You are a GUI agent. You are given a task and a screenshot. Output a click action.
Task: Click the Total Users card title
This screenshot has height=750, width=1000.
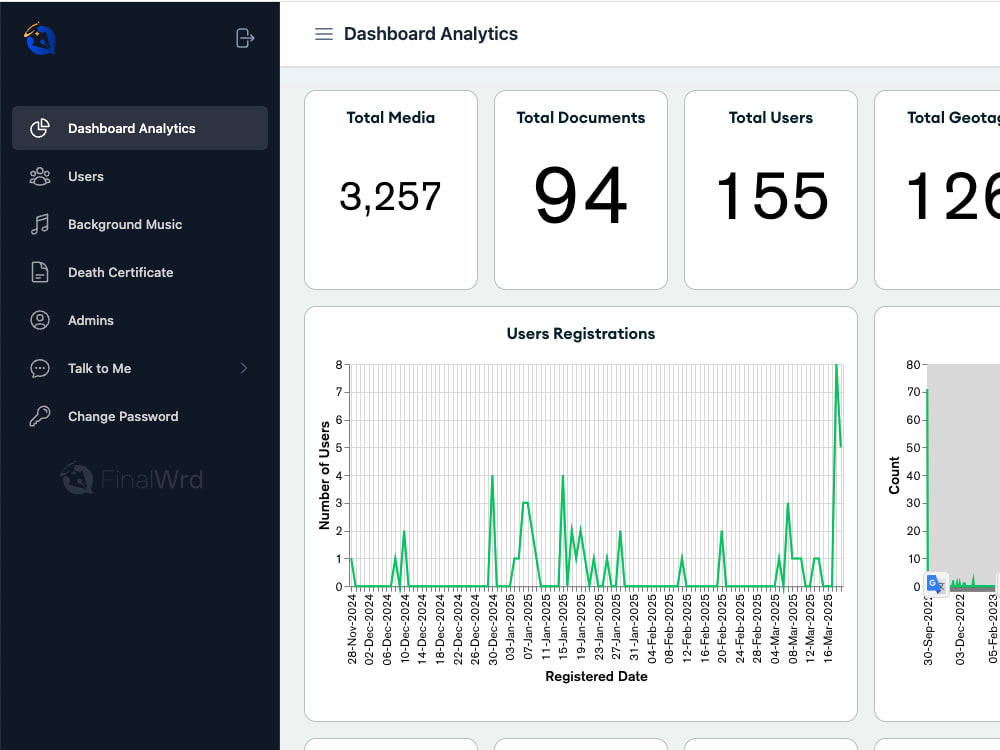click(771, 117)
